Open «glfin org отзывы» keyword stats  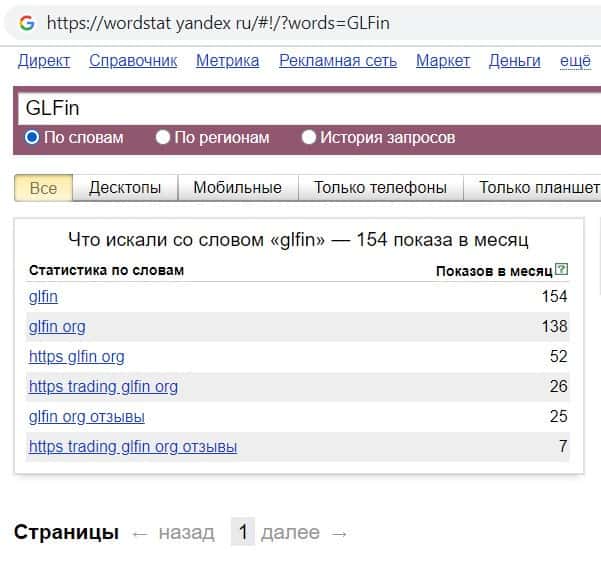87,416
